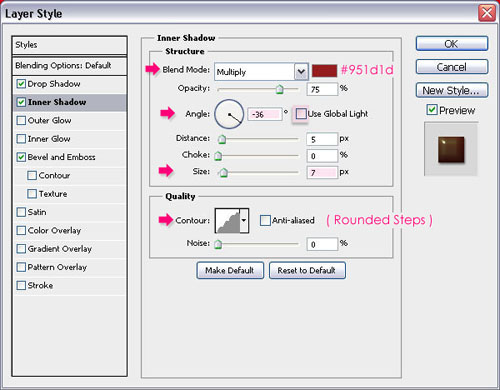Open the Outer Glow settings label

click(50, 120)
